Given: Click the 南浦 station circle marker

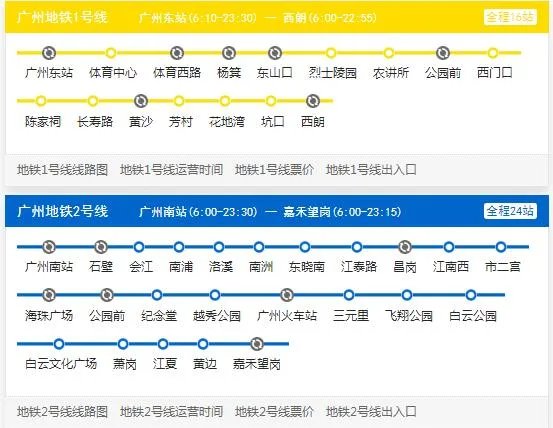Looking at the screenshot, I should click(179, 247).
